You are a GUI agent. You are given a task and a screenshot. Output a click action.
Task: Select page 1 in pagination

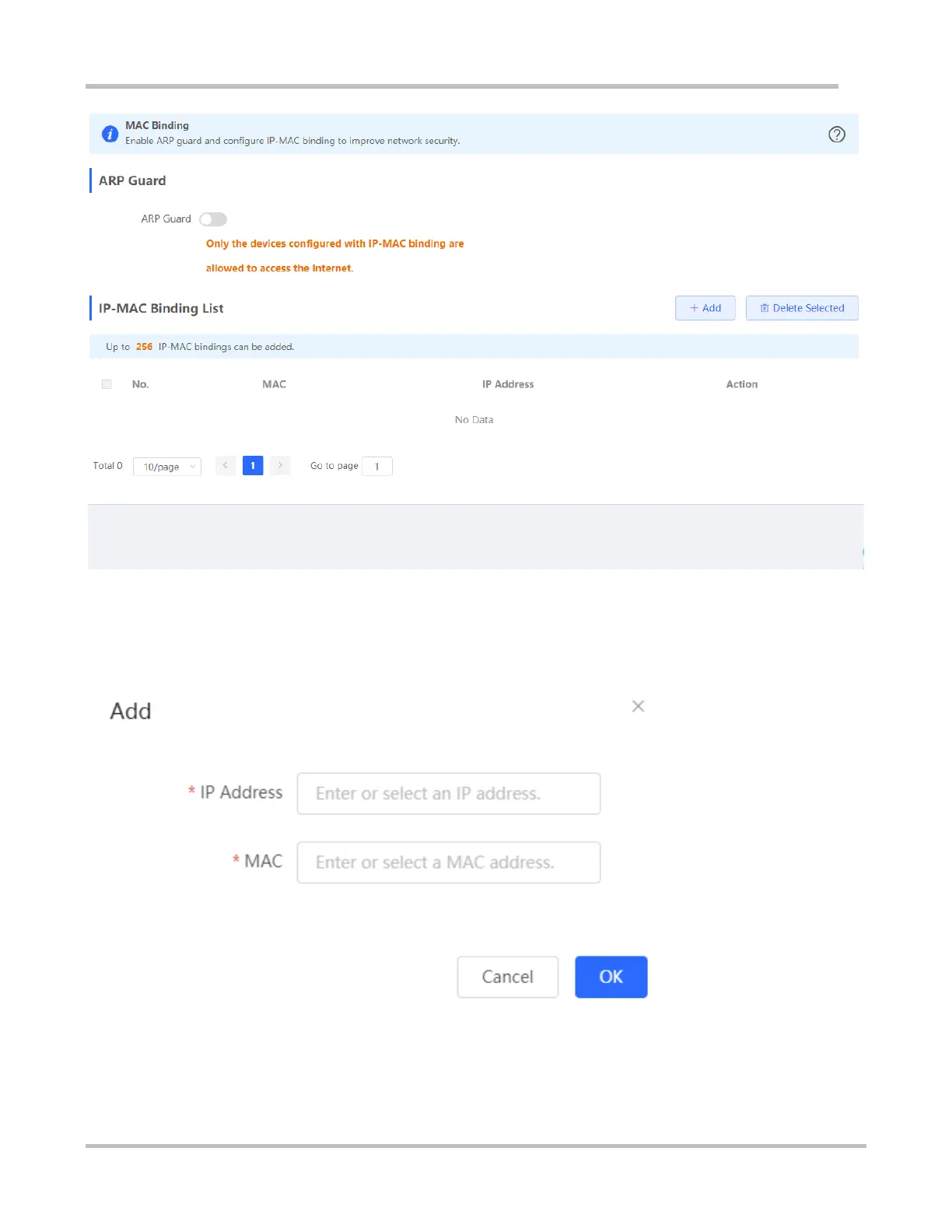tap(253, 466)
